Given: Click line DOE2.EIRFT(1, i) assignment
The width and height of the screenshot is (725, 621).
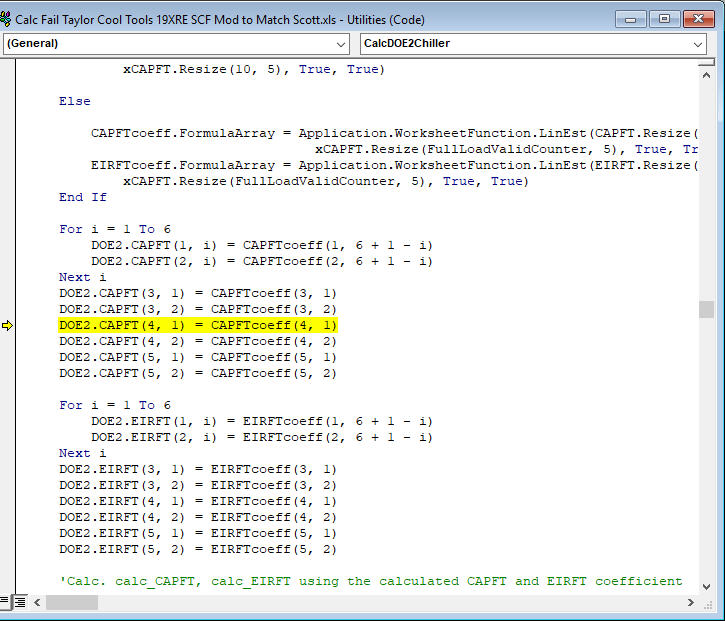Looking at the screenshot, I should pyautogui.click(x=262, y=422).
